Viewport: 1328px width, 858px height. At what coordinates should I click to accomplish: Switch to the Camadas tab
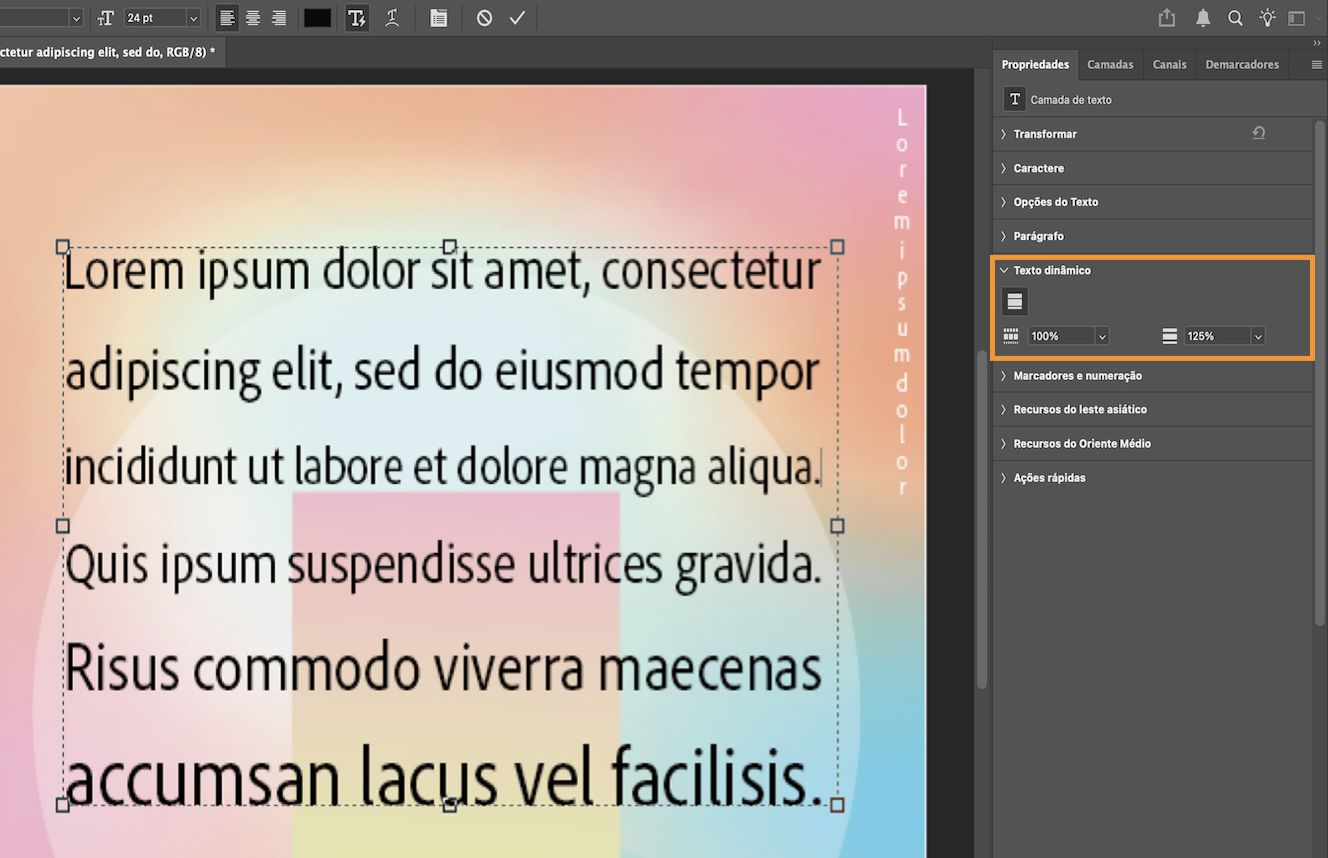pyautogui.click(x=1110, y=64)
